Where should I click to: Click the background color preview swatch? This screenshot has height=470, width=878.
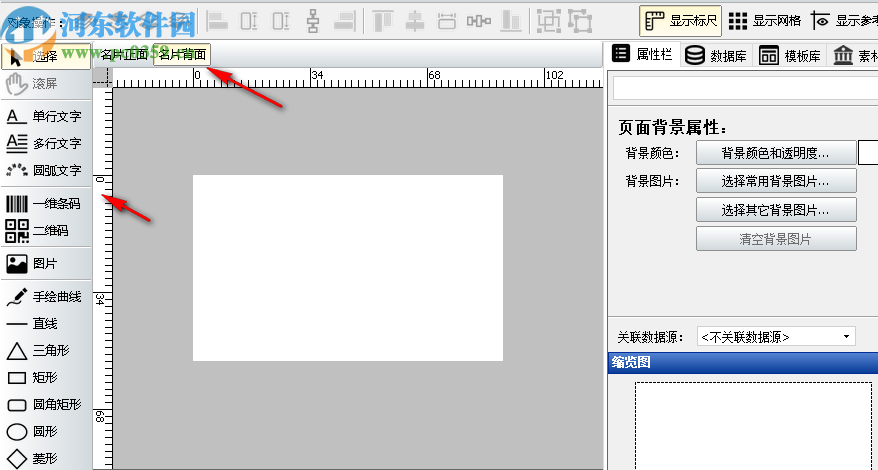pyautogui.click(x=868, y=153)
